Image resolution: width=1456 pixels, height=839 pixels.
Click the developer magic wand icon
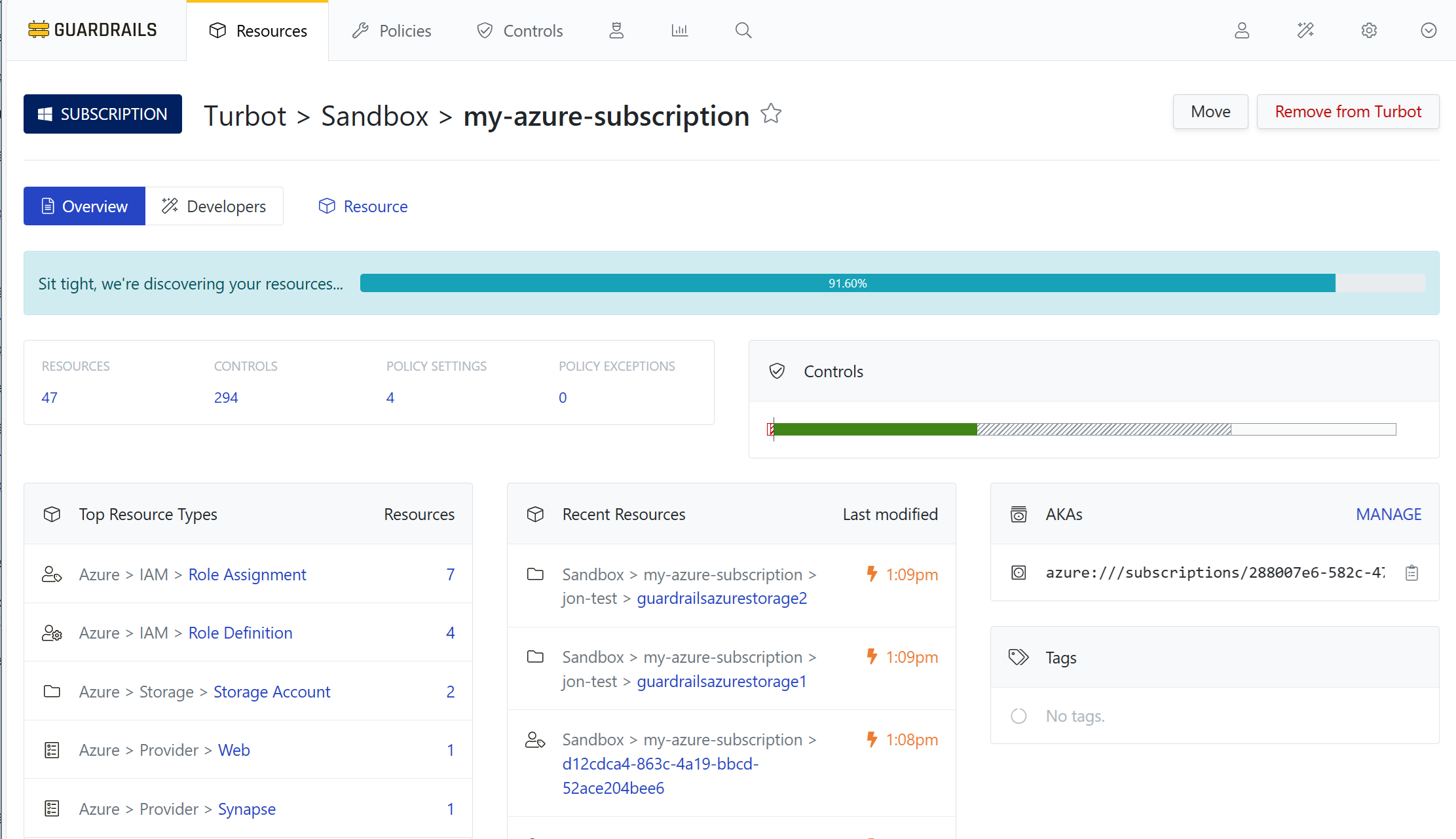pos(1305,31)
